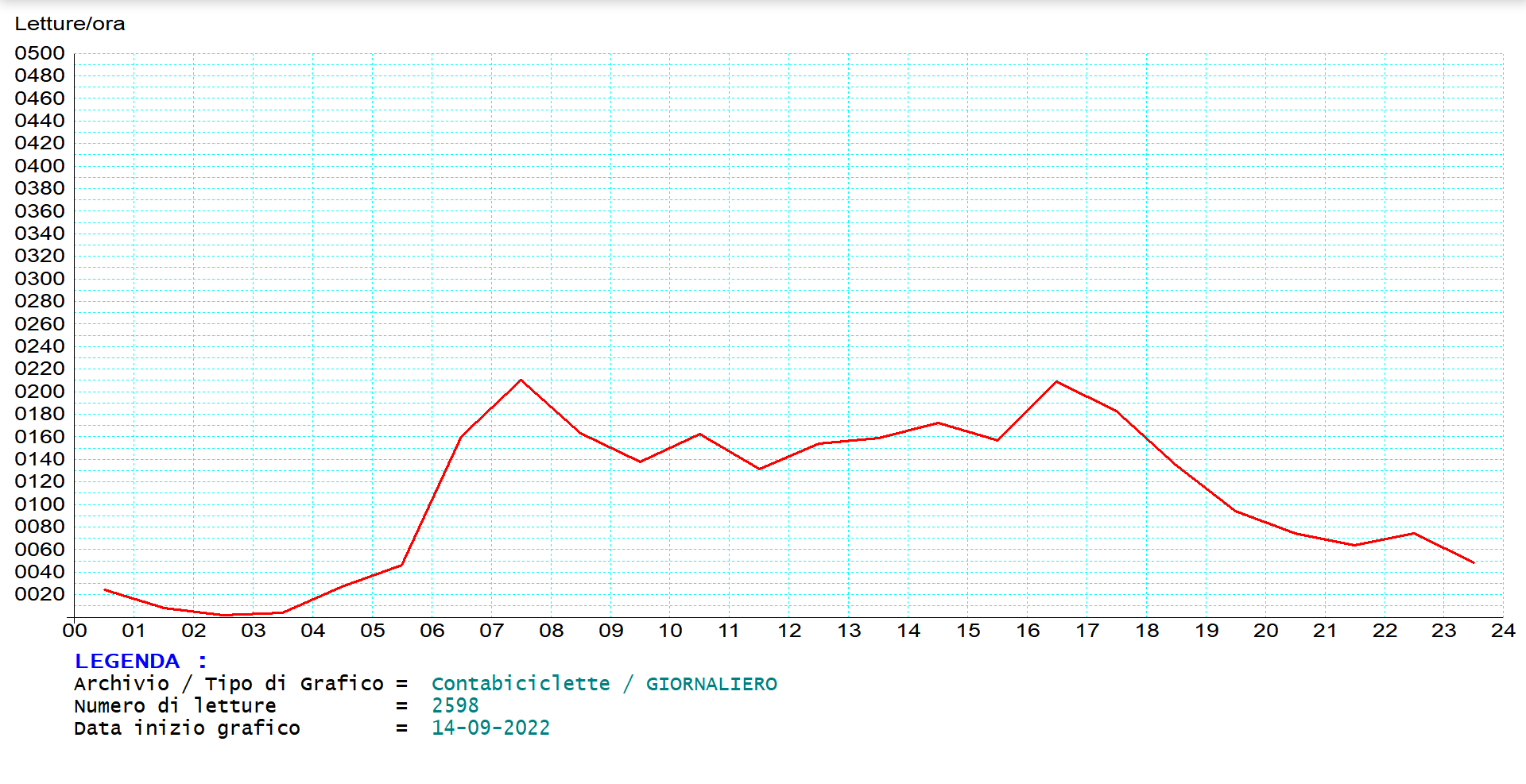This screenshot has width=1526, height=784.
Task: Click the y-axis label '0160'
Action: point(40,437)
